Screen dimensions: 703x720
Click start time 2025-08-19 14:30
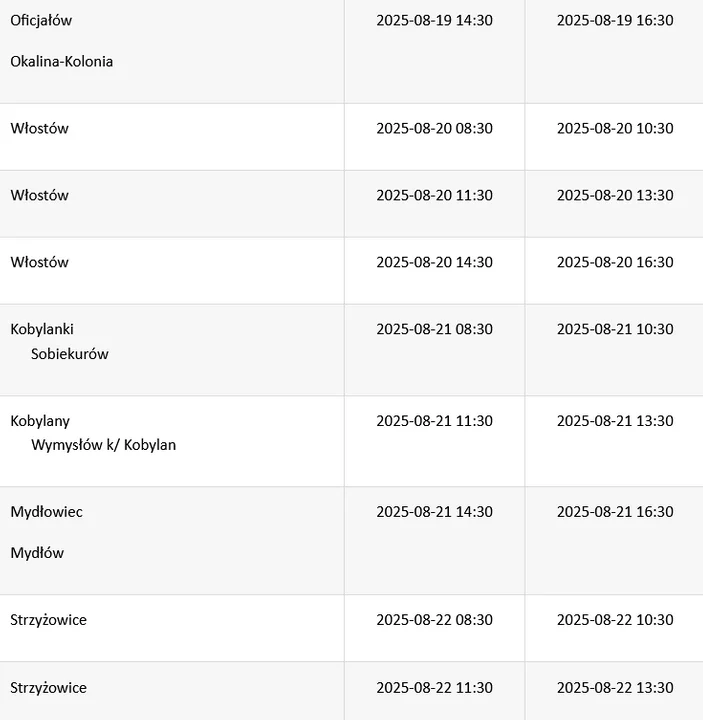(434, 21)
